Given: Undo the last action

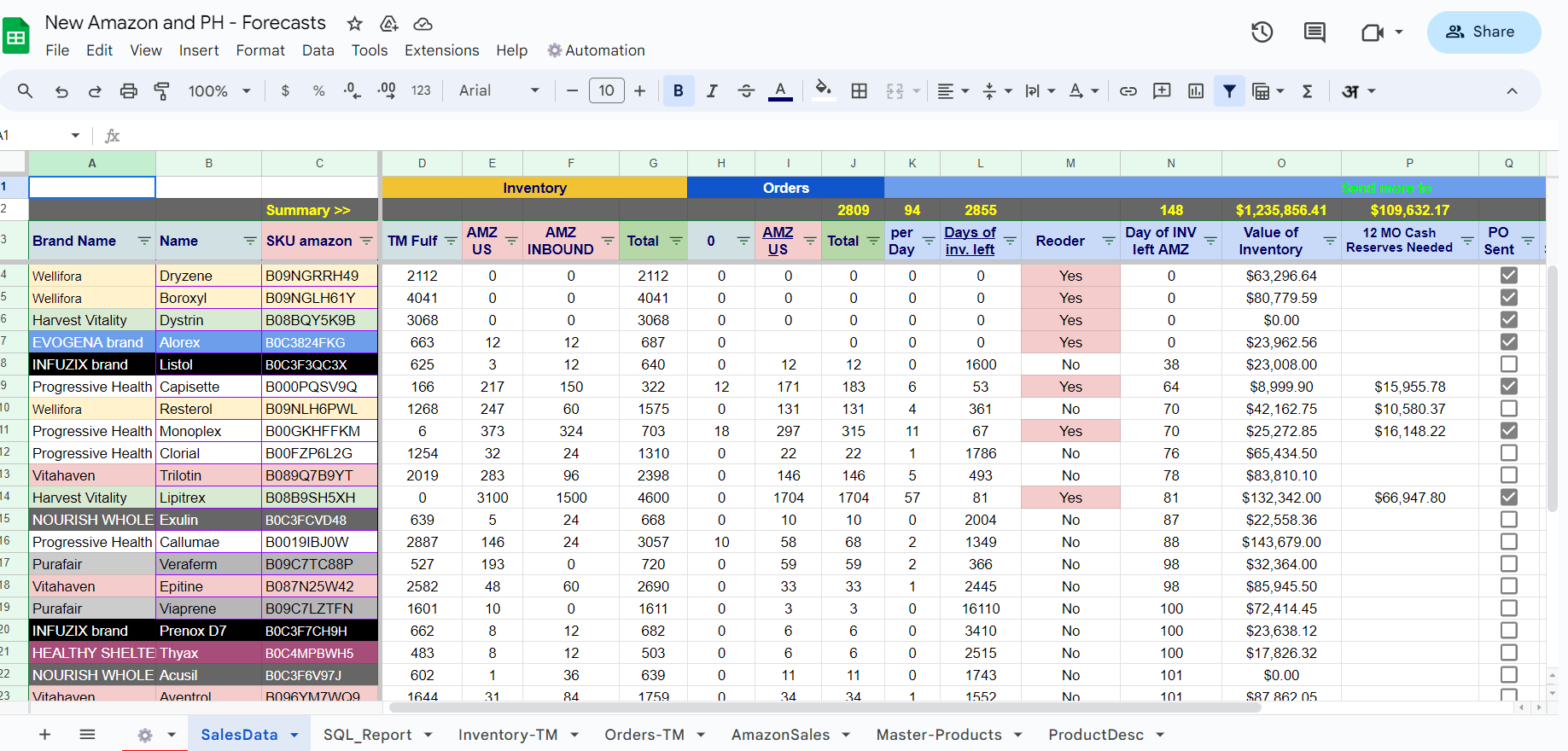Looking at the screenshot, I should coord(61,90).
